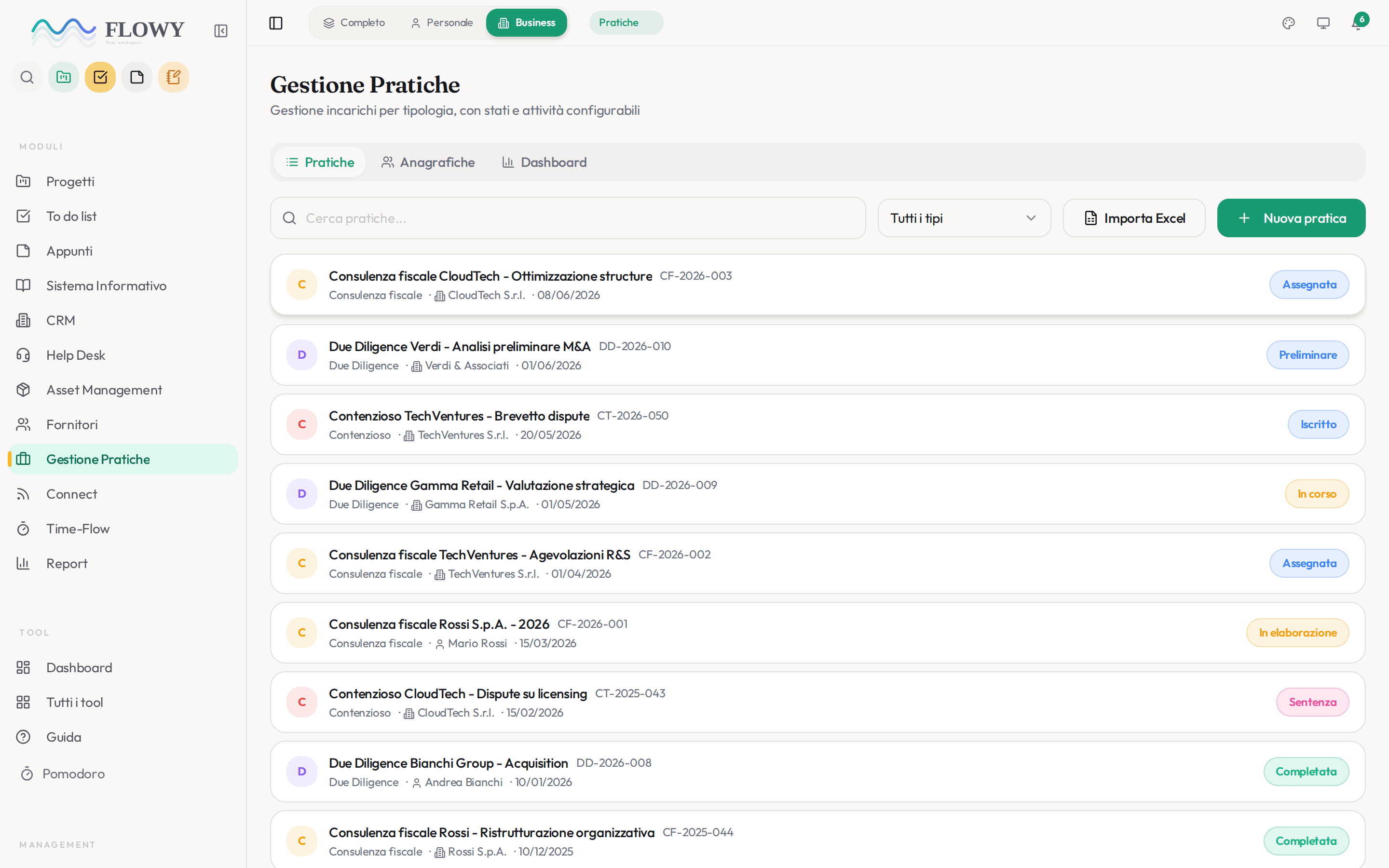Click the Preliminare status badge
This screenshot has width=1389, height=868.
1307,355
